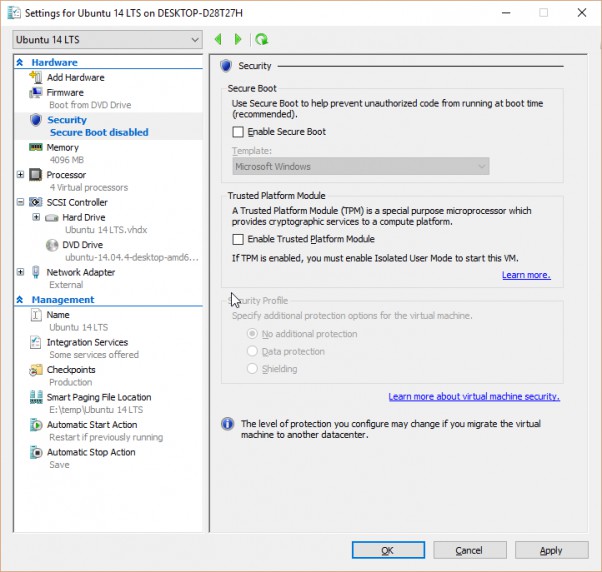The image size is (602, 572).
Task: Enable the Trusted Platform Module checkbox
Action: click(238, 239)
